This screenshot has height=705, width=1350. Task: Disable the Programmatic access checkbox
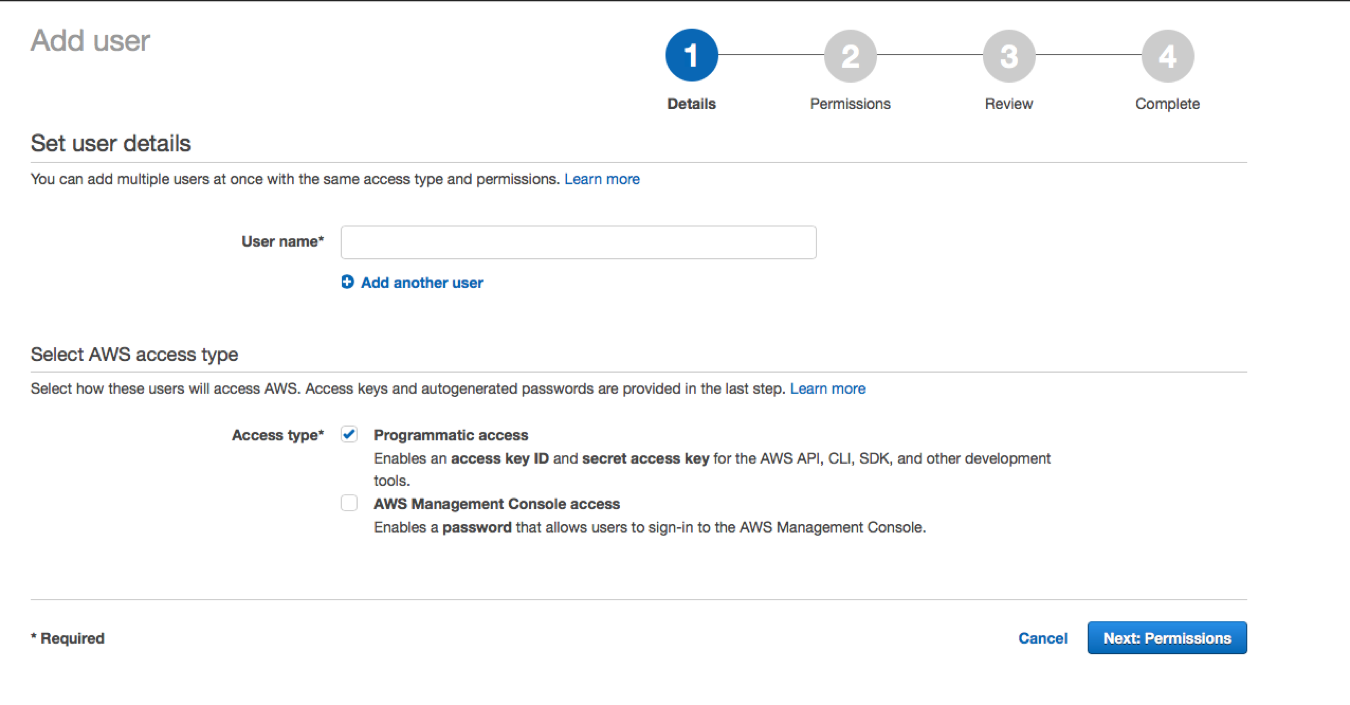(349, 433)
